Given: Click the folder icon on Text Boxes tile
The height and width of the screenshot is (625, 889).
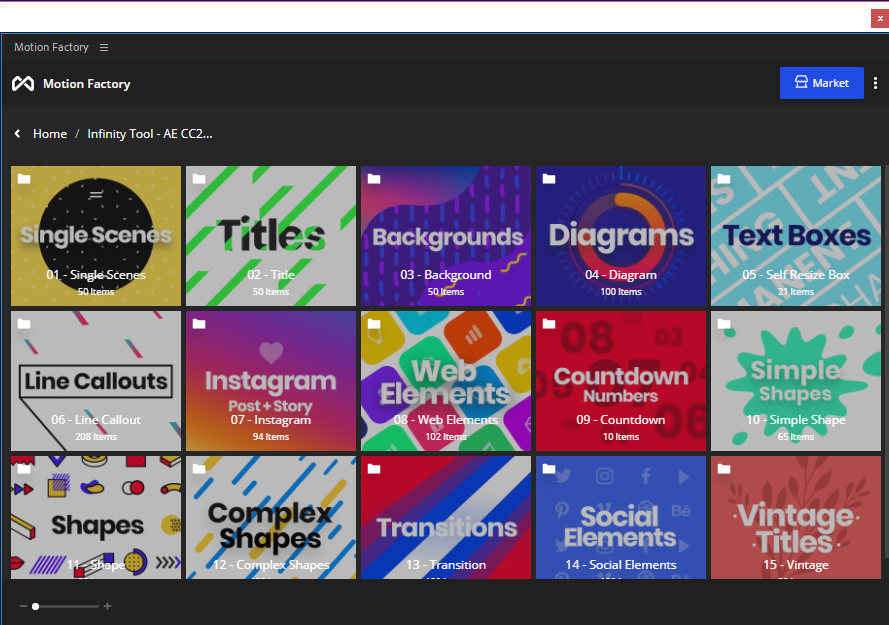Looking at the screenshot, I should point(724,179).
